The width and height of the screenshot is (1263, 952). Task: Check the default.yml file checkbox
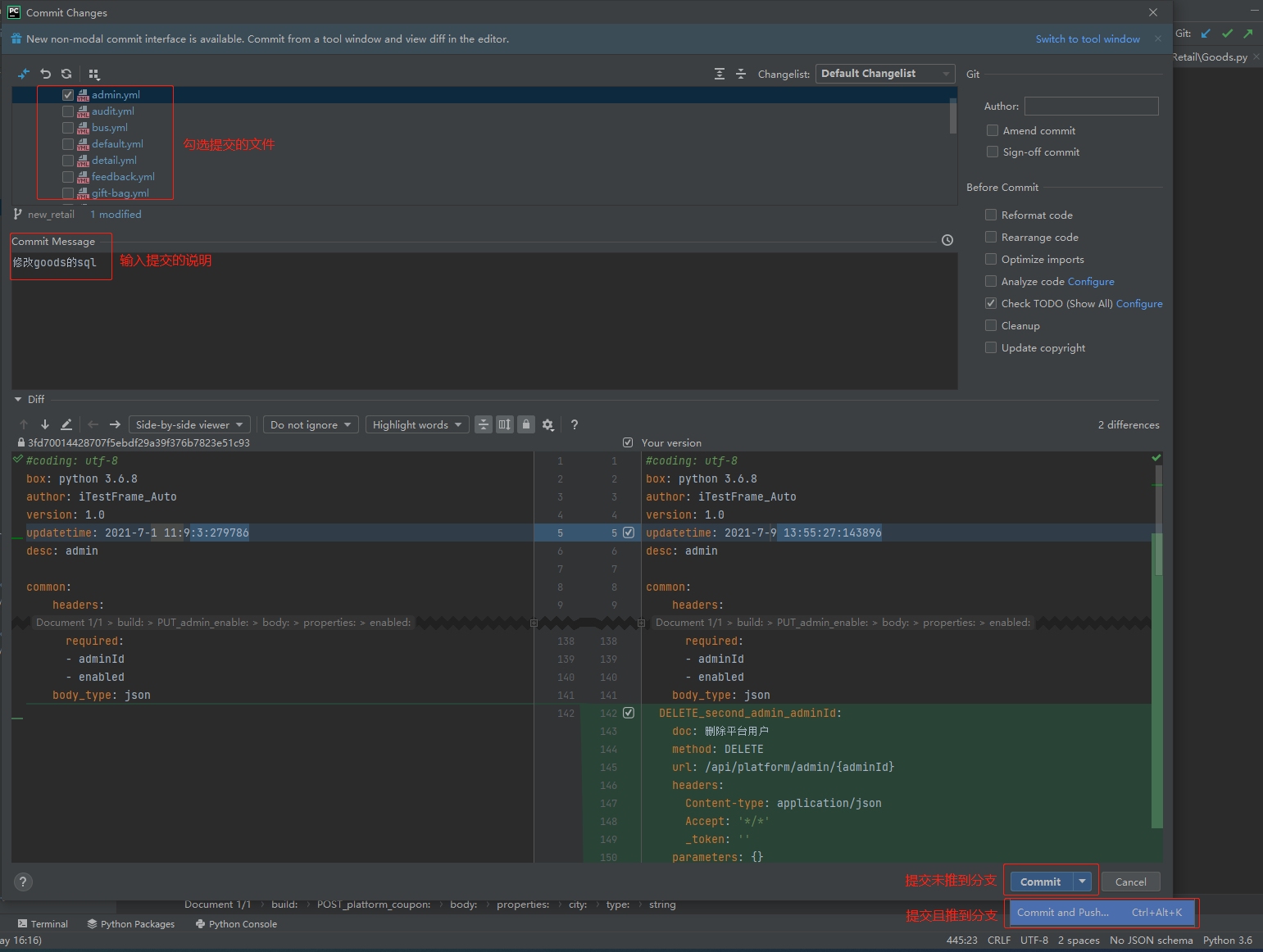coord(68,144)
